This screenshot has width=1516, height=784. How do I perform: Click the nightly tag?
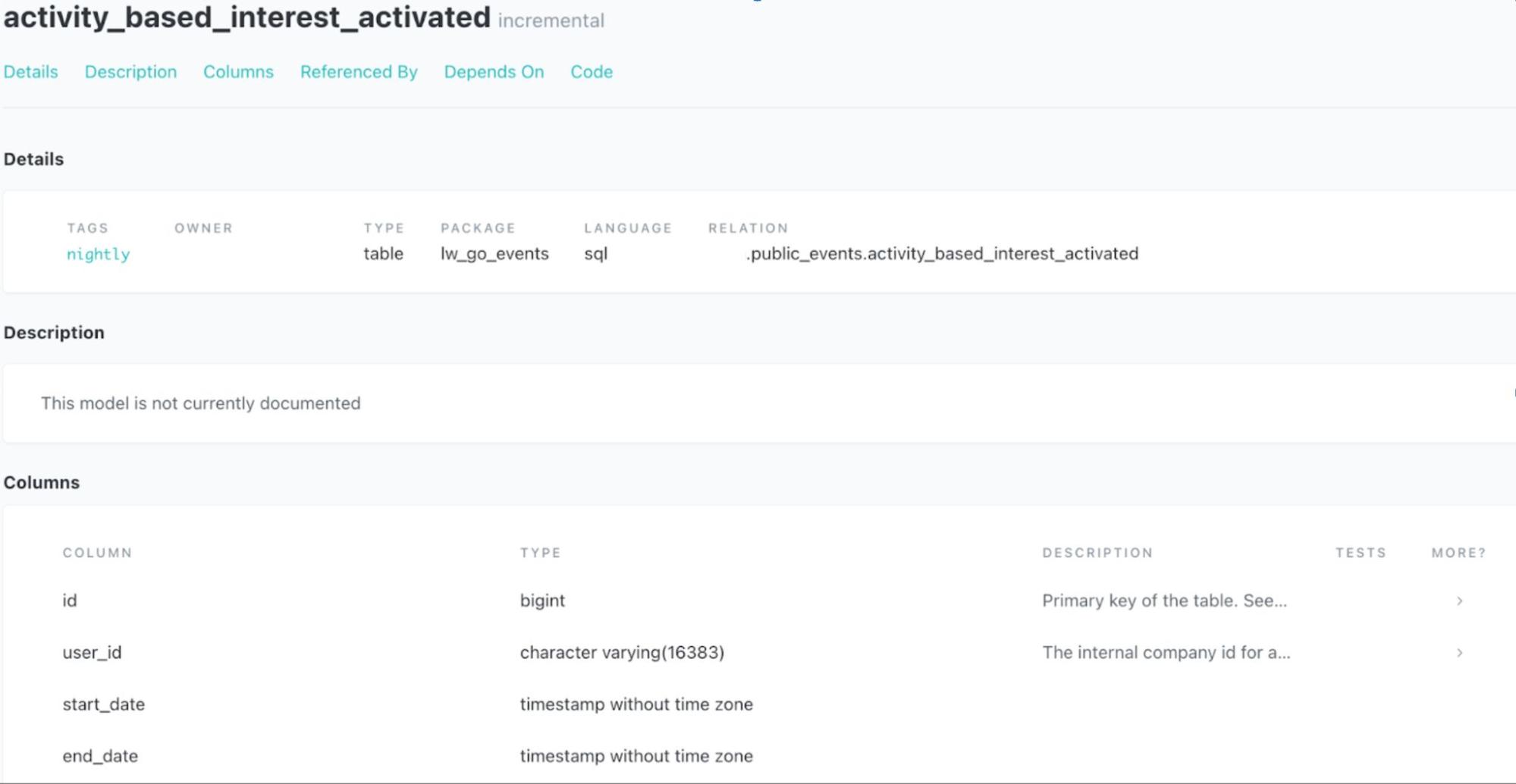(98, 254)
